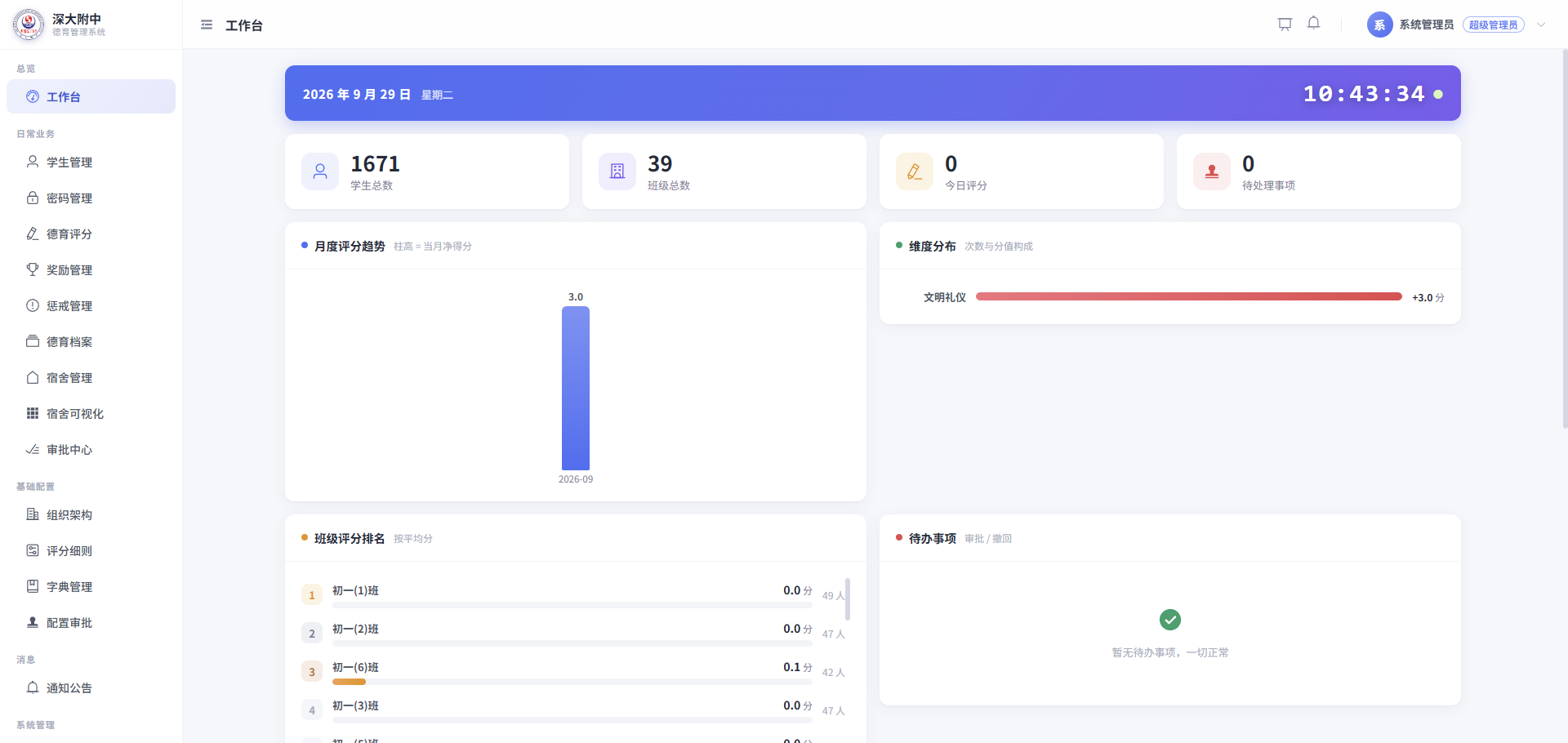1568x743 pixels.
Task: Click the 深大附中 school logo
Action: 29,24
